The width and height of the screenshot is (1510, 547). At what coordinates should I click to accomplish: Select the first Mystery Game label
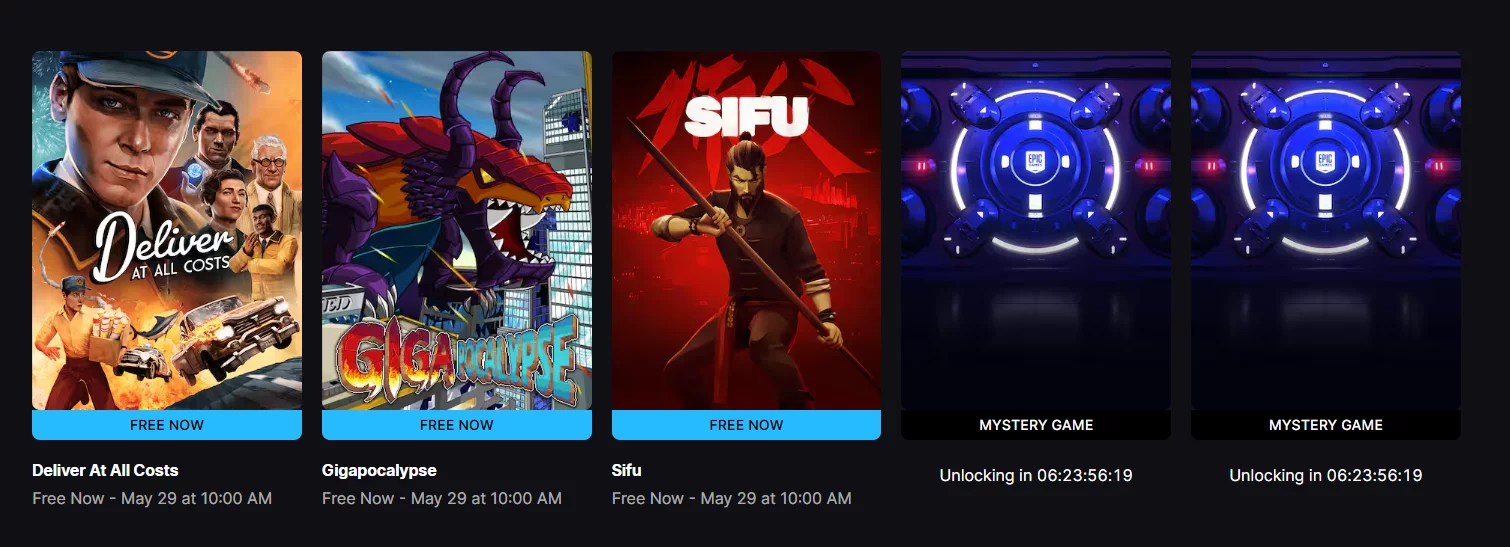point(1036,425)
